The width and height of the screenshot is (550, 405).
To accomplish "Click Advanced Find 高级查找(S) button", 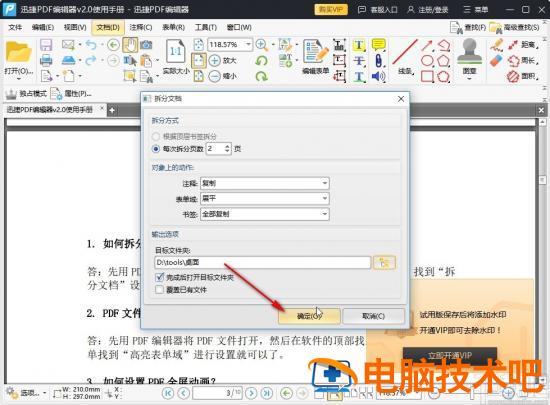I will tap(515, 27).
